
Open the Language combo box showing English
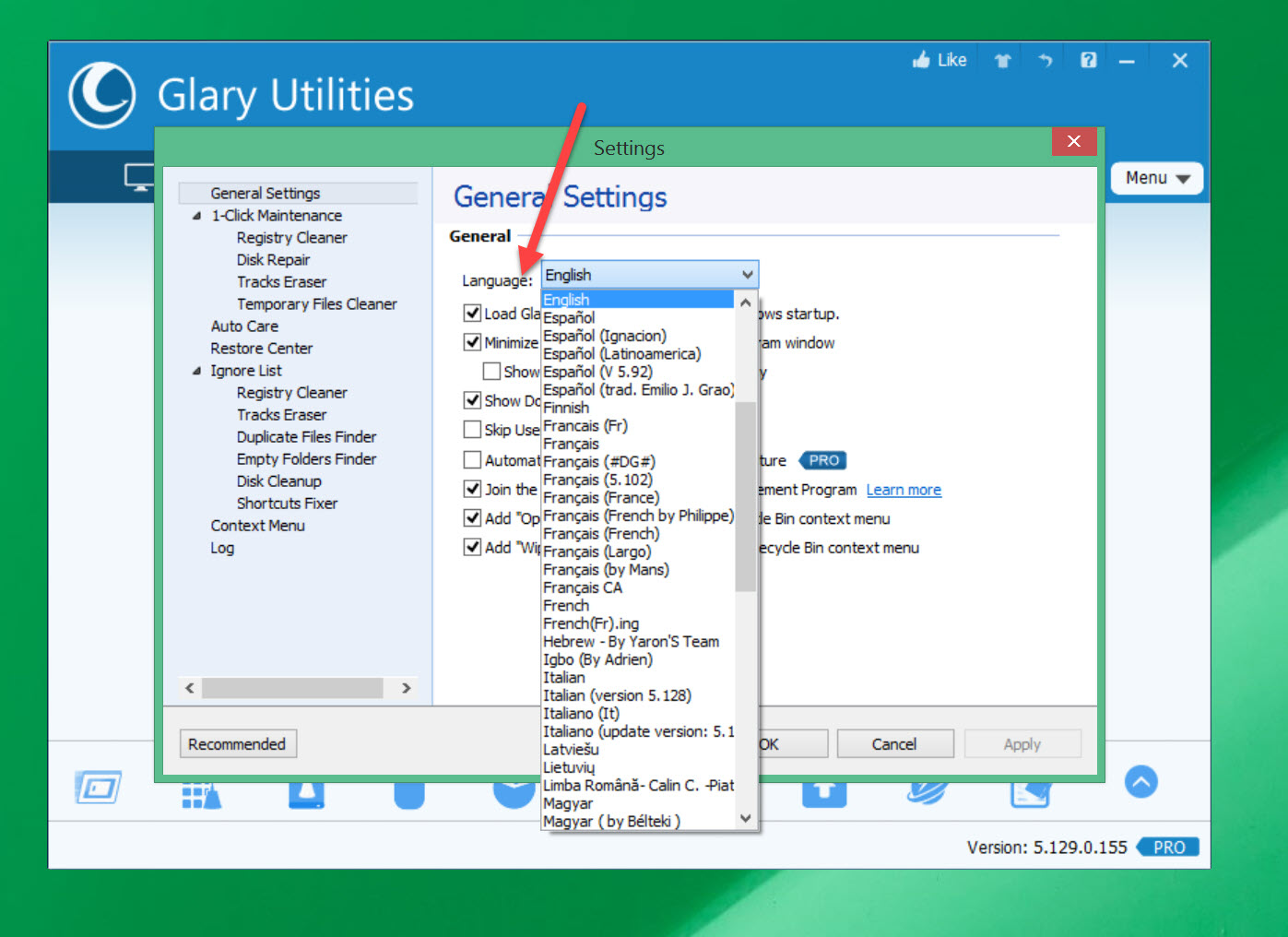pos(650,275)
